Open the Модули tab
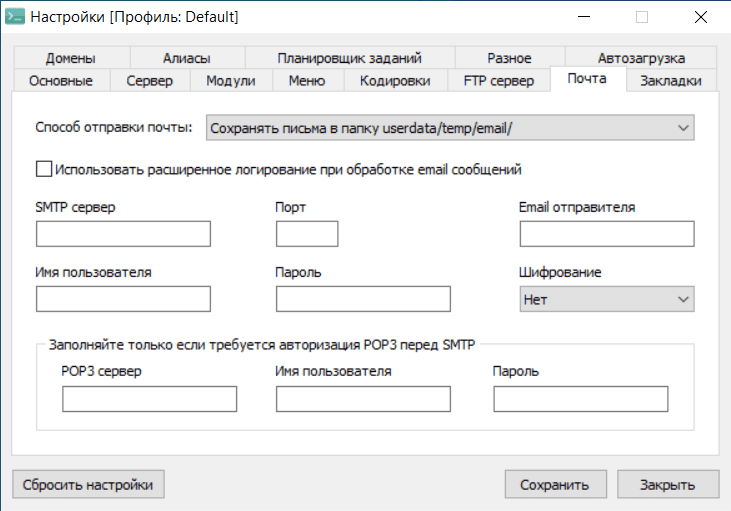 pyautogui.click(x=230, y=81)
